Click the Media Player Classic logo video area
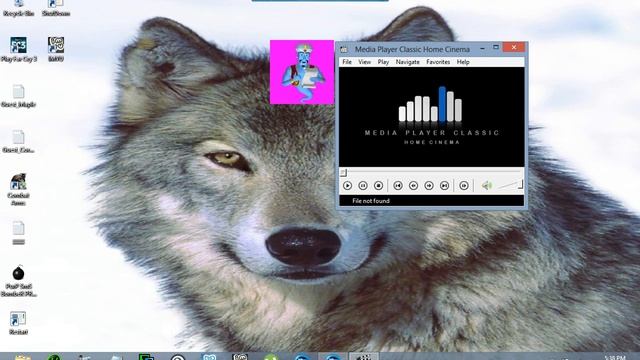Image resolution: width=640 pixels, height=360 pixels. click(431, 117)
